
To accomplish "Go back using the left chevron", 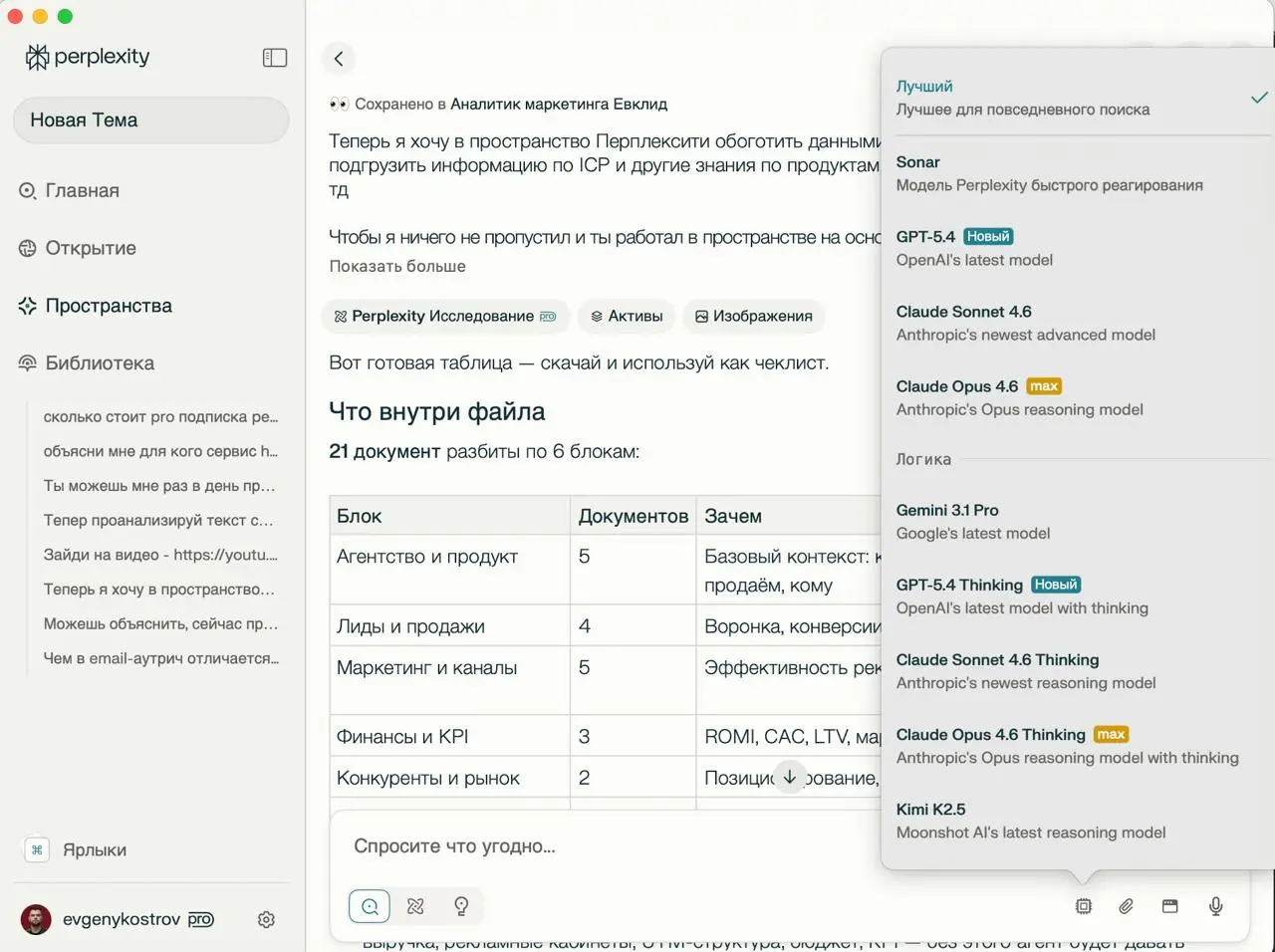I will [x=339, y=59].
